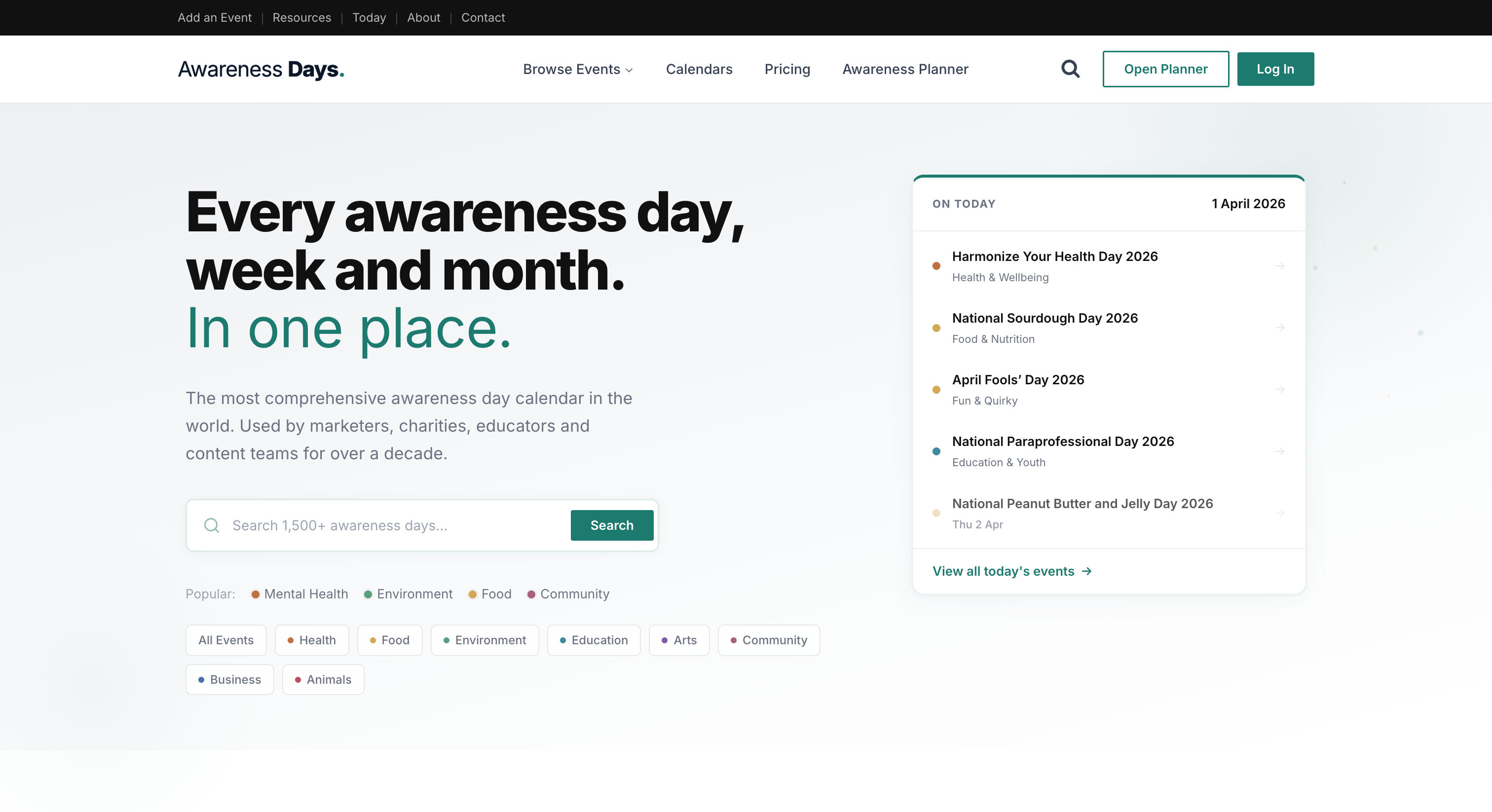Select the Mental Health popular tag

tap(299, 593)
